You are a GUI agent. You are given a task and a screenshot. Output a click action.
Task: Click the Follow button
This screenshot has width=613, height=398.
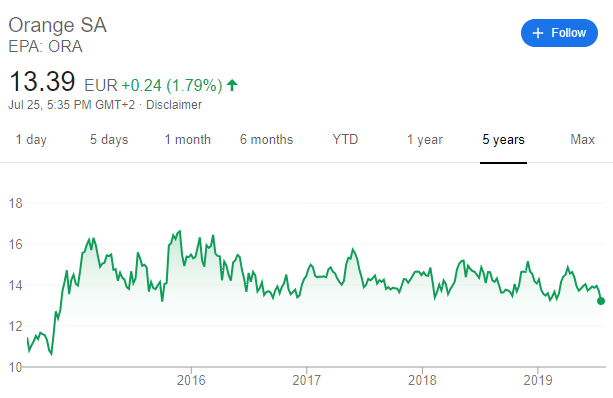(559, 33)
